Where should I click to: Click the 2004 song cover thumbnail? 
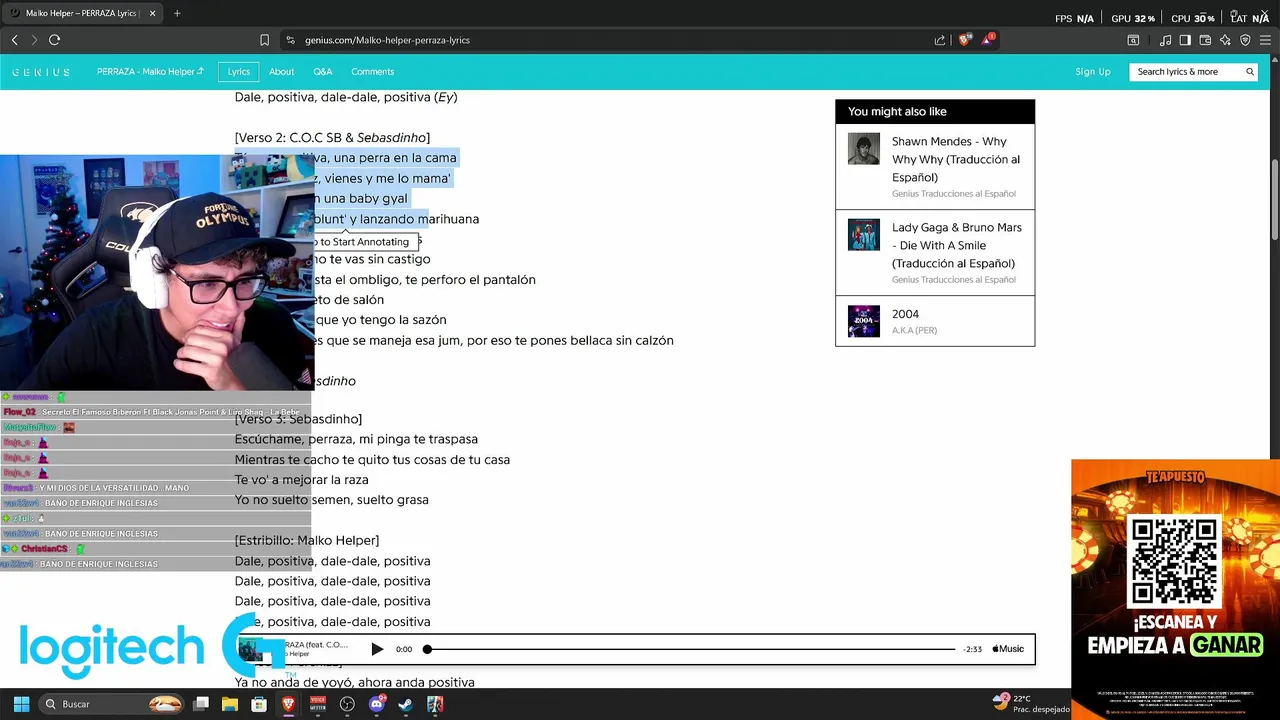tap(864, 322)
